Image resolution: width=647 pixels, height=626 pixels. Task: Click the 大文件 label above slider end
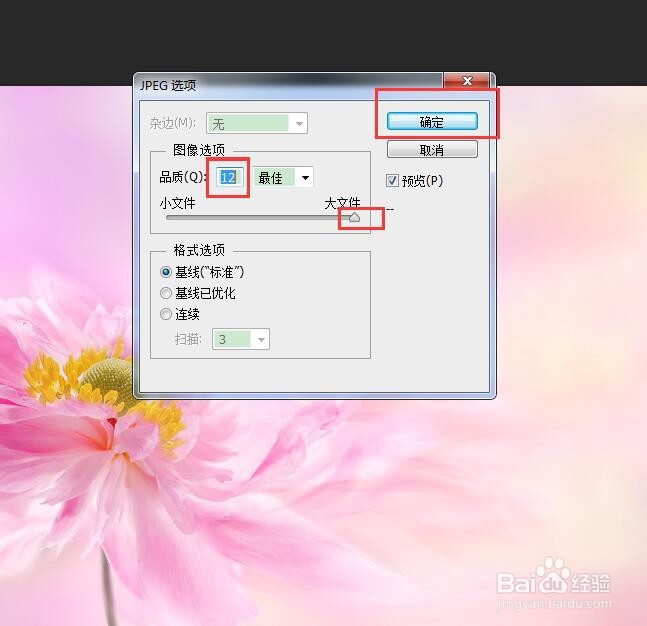(x=342, y=203)
